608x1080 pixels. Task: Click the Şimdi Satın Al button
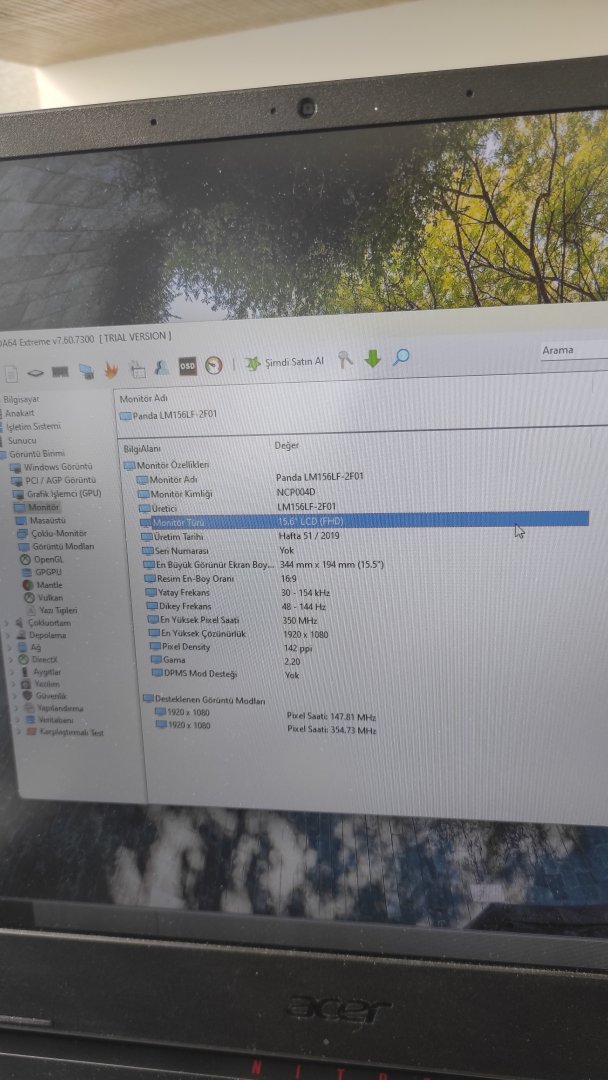(284, 362)
